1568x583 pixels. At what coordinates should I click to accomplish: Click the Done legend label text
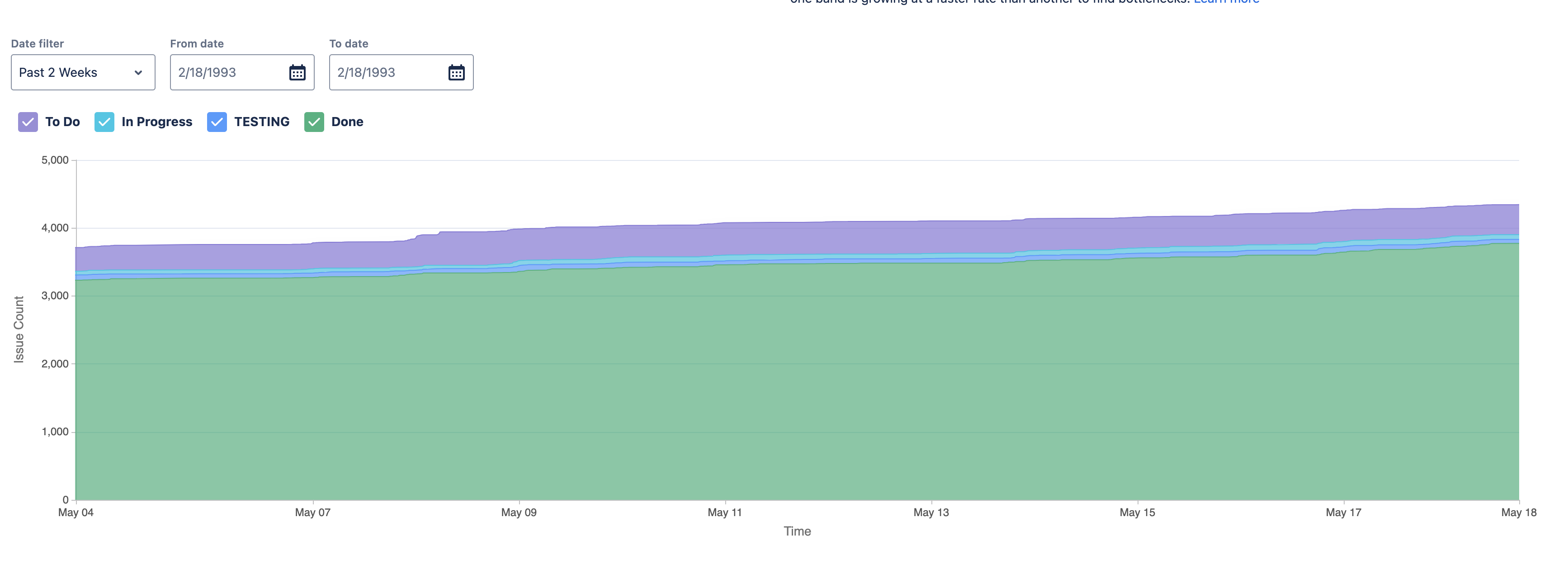coord(347,122)
